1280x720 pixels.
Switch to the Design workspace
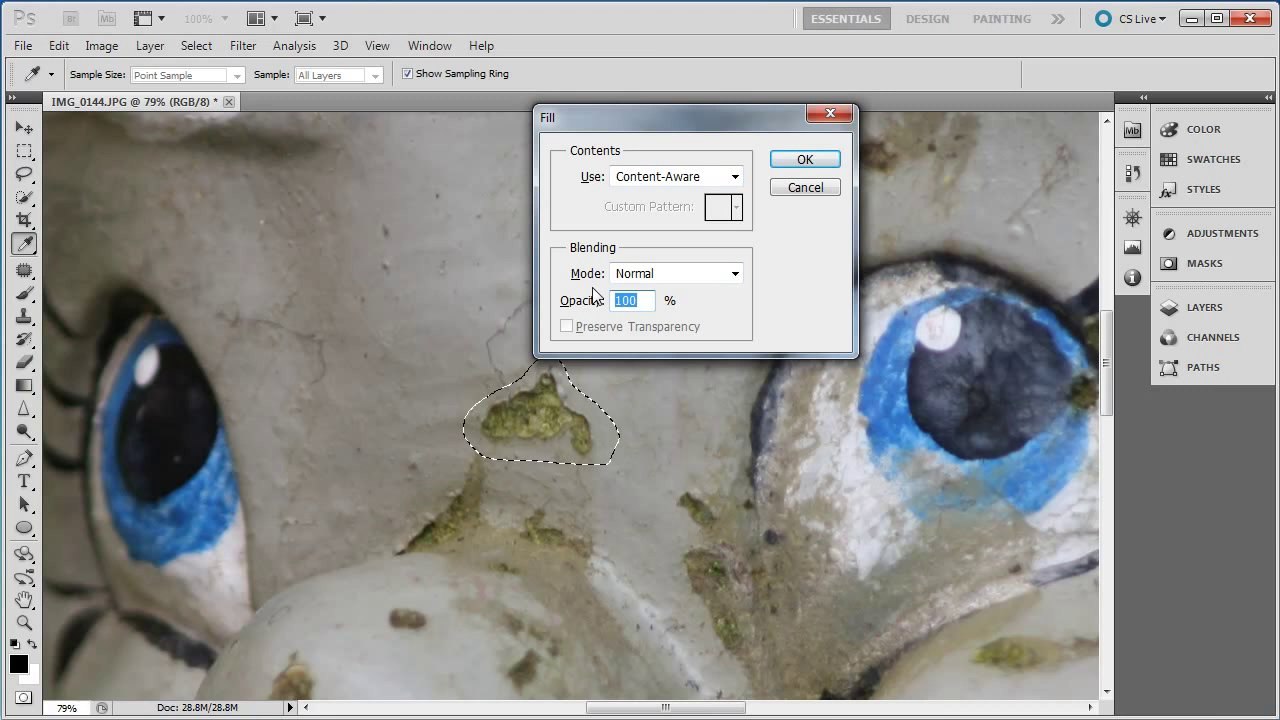point(928,18)
